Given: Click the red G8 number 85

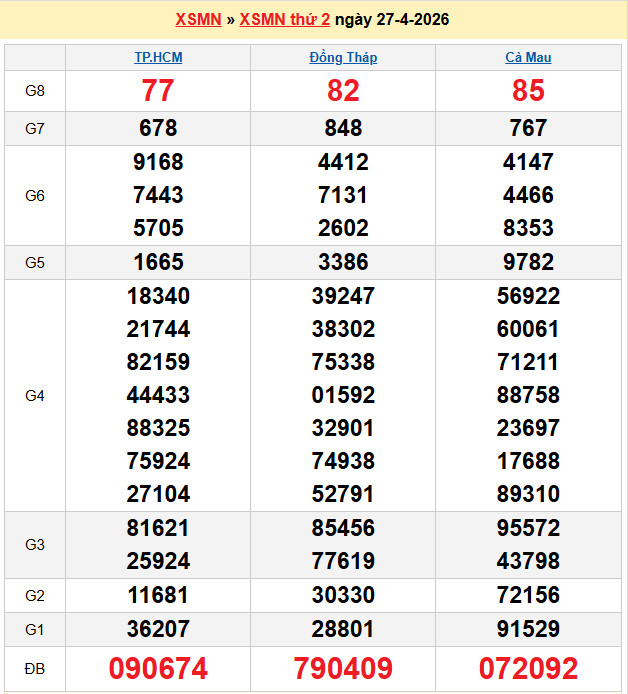Looking at the screenshot, I should [528, 91].
